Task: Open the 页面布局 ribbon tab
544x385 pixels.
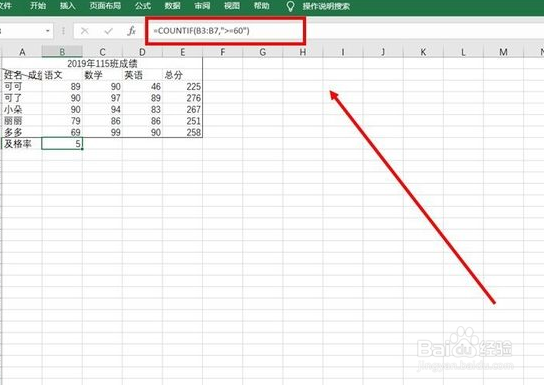Action: [x=105, y=6]
